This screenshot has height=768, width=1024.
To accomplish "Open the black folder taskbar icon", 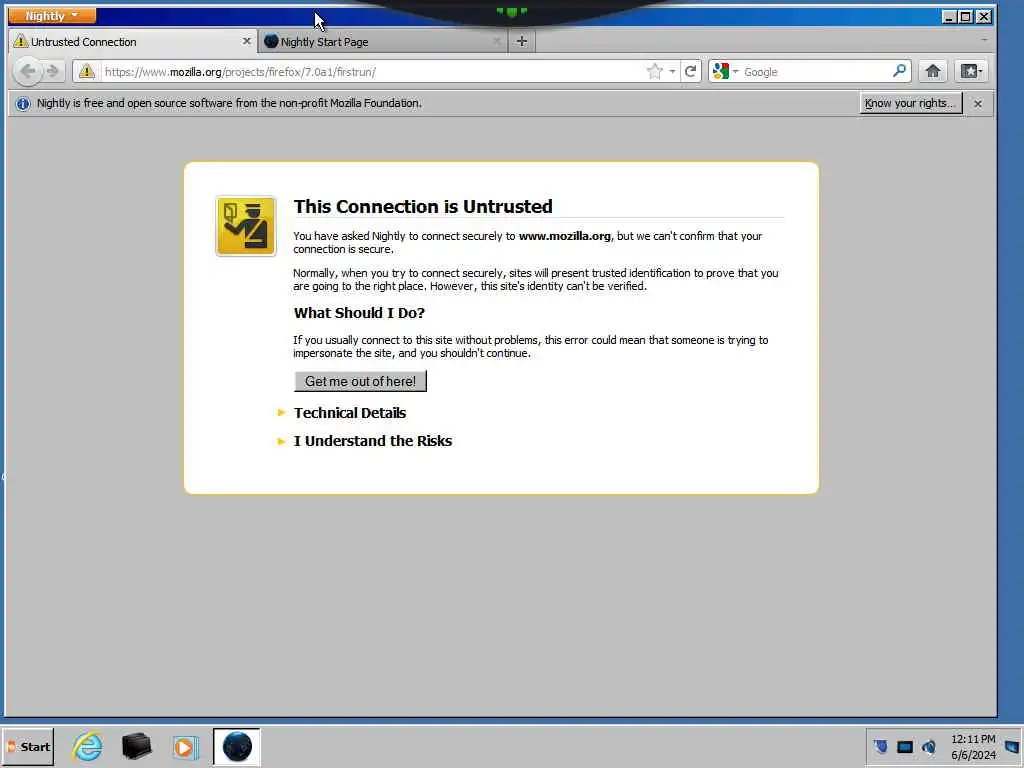I will point(136,746).
